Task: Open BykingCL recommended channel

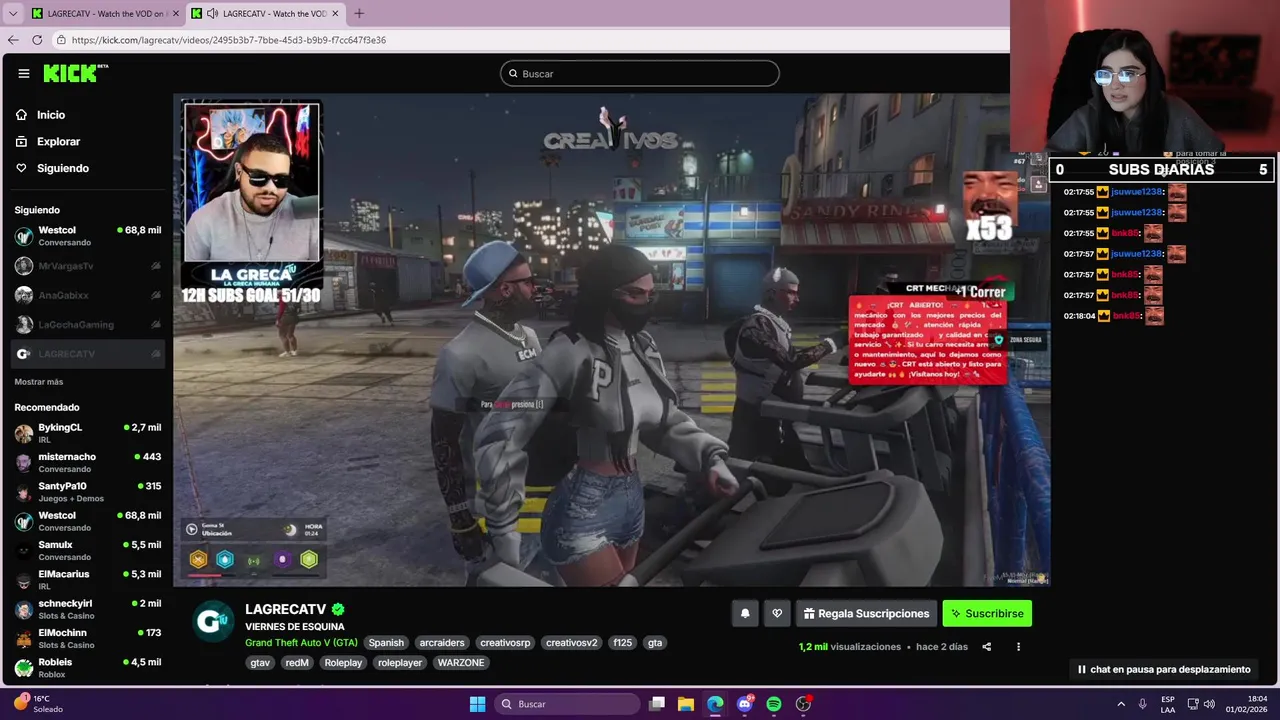Action: (88, 432)
